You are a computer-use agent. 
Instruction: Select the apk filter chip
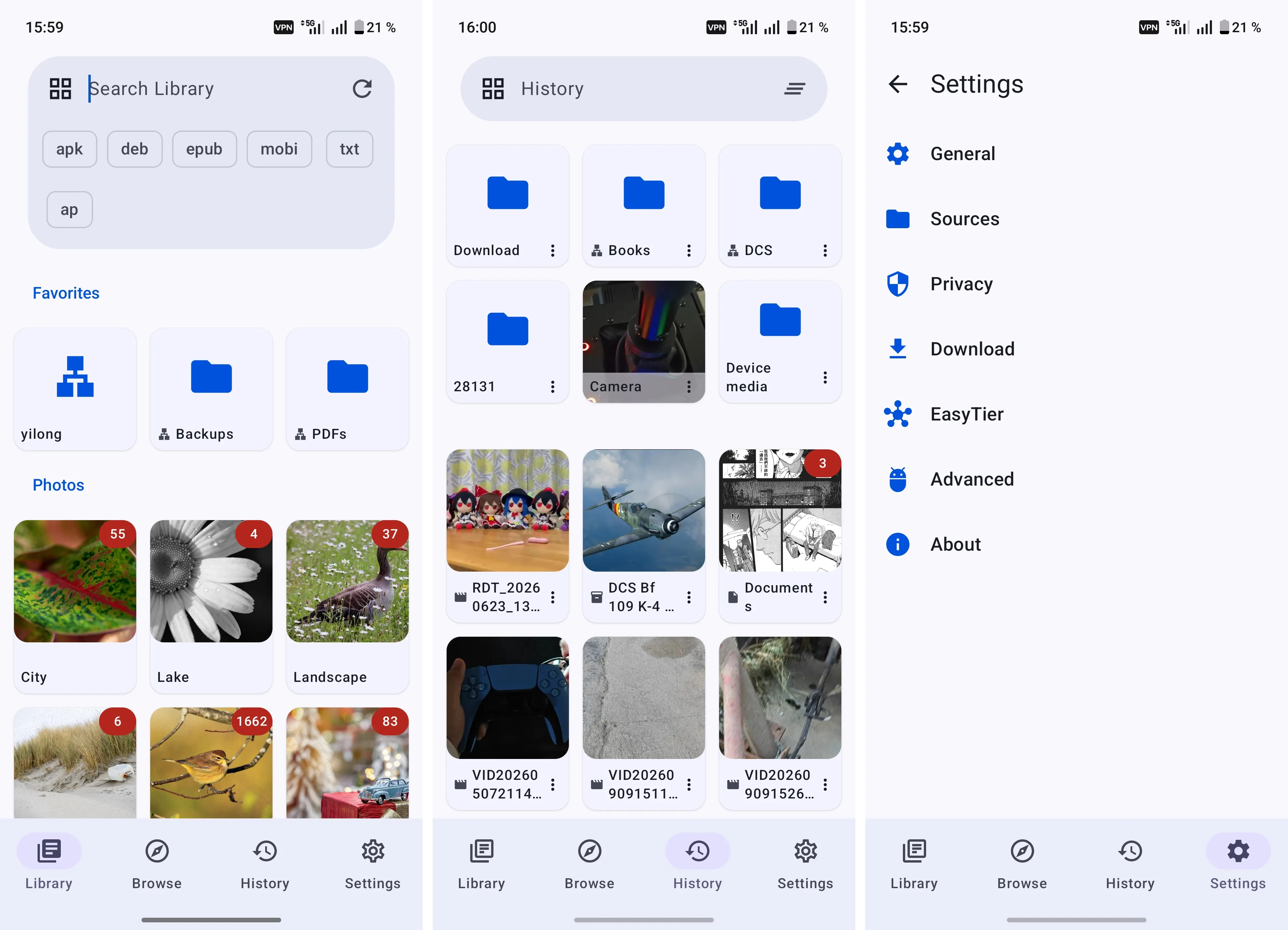pos(69,149)
